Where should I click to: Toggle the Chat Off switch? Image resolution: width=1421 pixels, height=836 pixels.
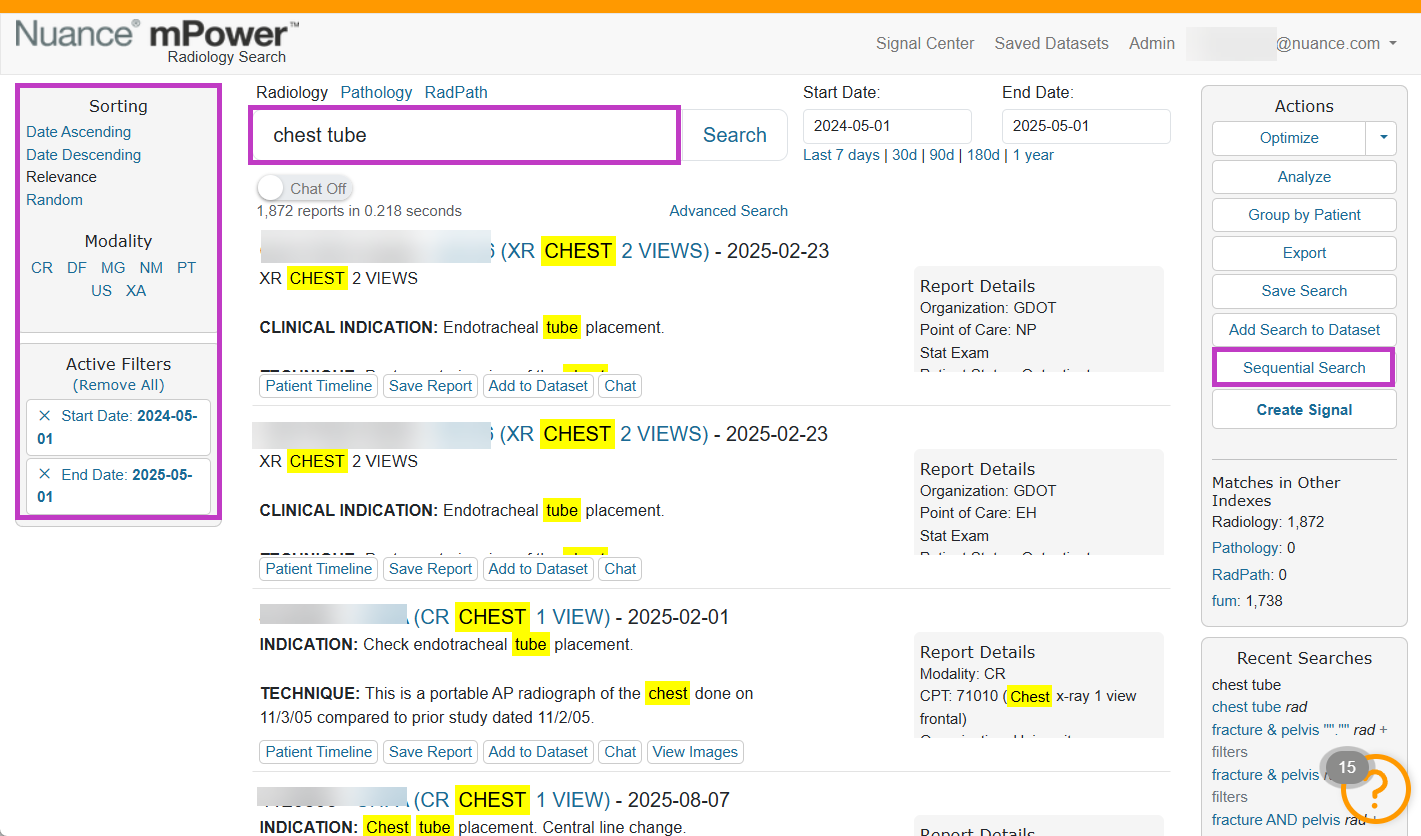point(305,188)
